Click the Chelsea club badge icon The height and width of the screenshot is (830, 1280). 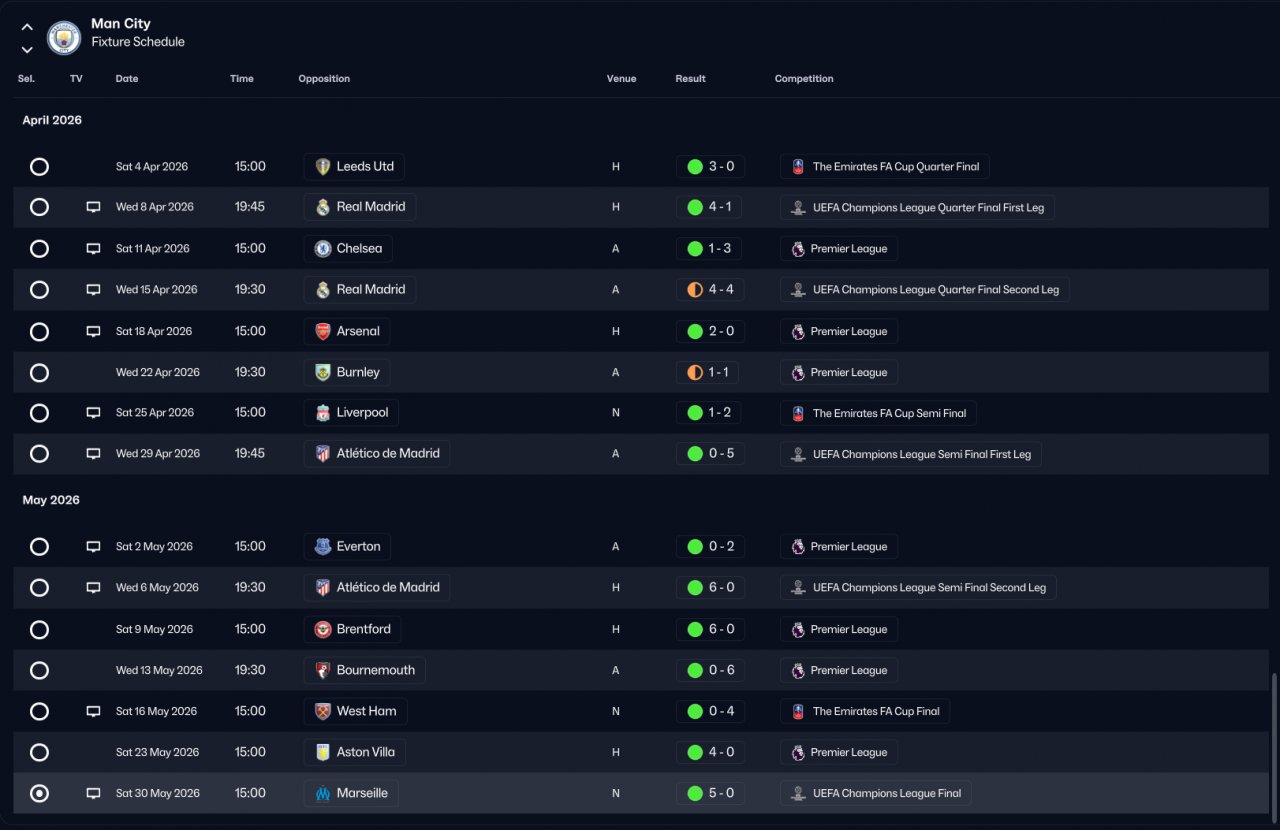coord(323,249)
